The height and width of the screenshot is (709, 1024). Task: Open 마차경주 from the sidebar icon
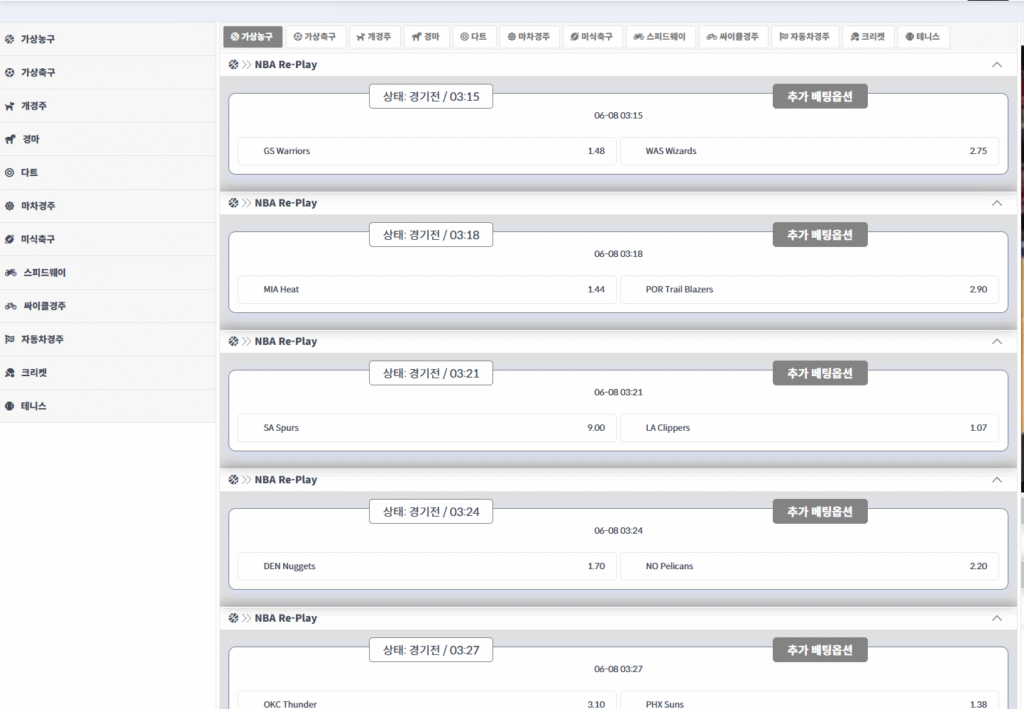tap(9, 206)
